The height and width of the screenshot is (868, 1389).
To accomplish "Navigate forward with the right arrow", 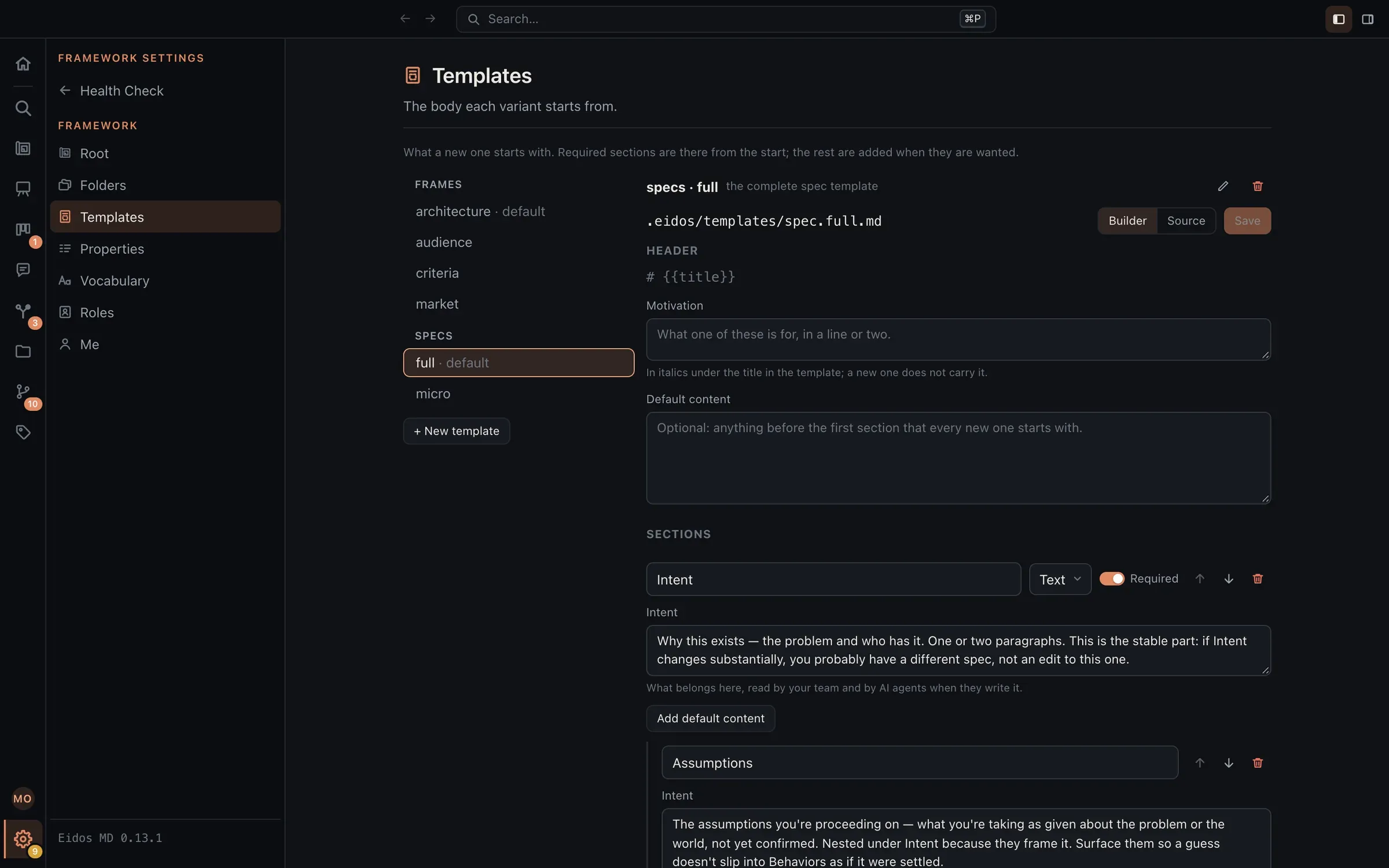I will (x=430, y=19).
